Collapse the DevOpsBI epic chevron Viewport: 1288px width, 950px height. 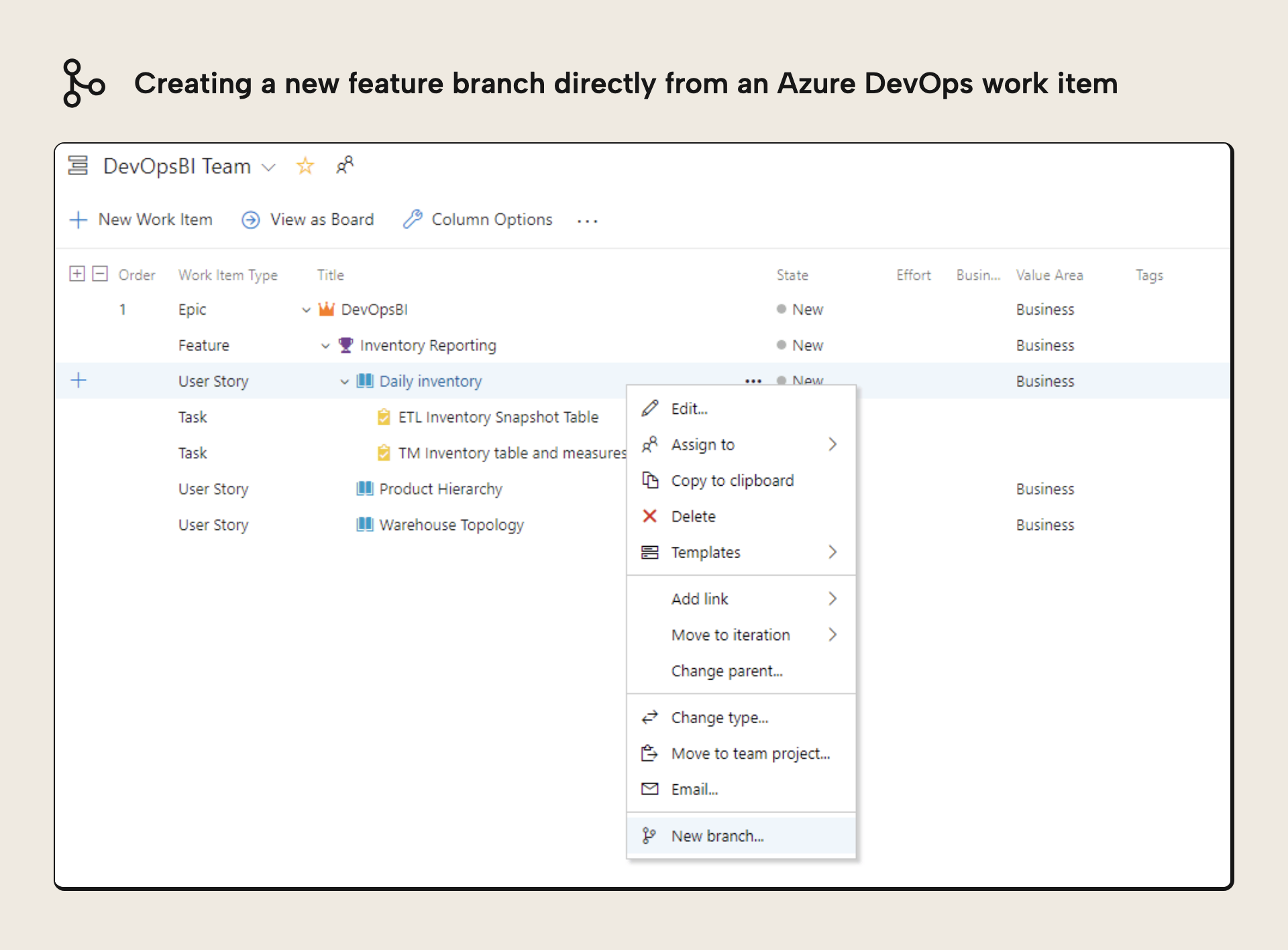pos(306,310)
